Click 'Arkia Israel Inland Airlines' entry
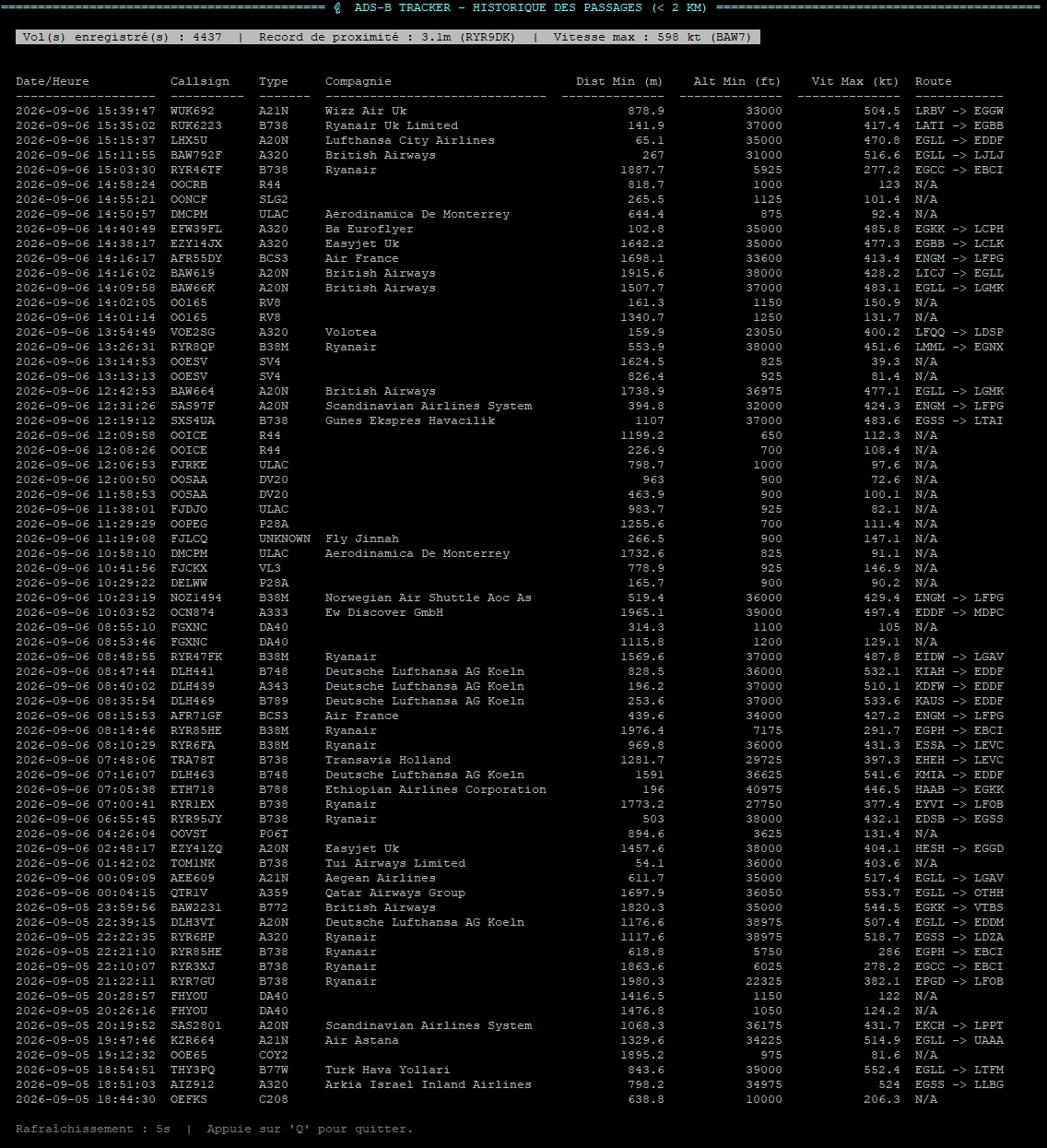Viewport: 1047px width, 1148px height. (x=429, y=1084)
